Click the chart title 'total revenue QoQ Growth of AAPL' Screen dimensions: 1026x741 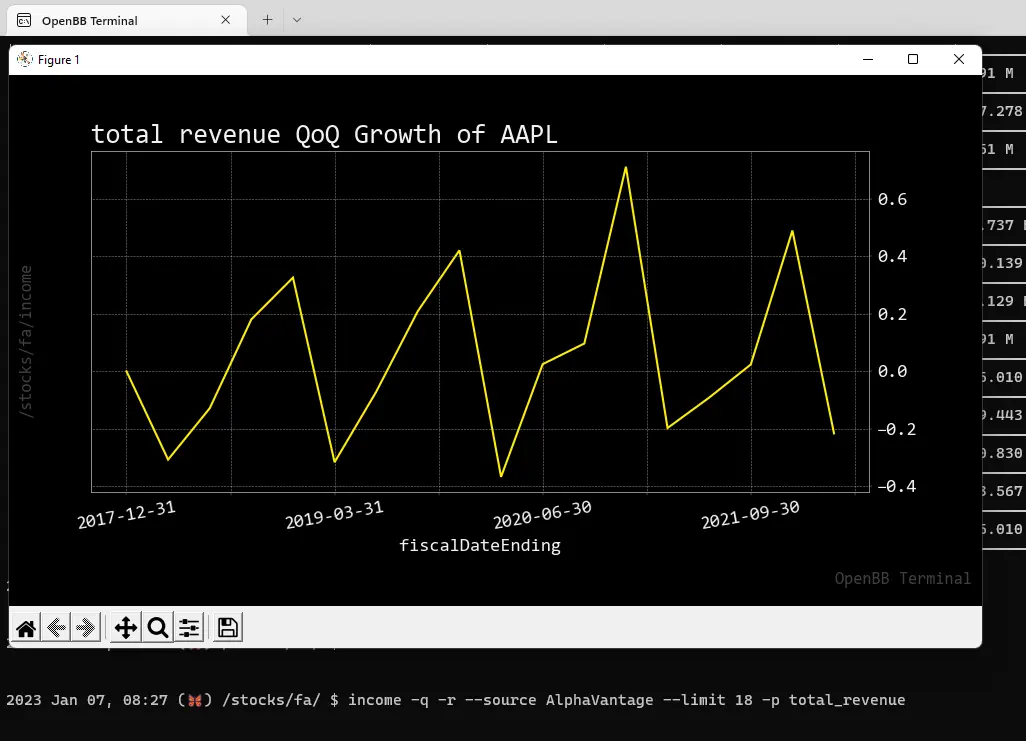tap(324, 134)
